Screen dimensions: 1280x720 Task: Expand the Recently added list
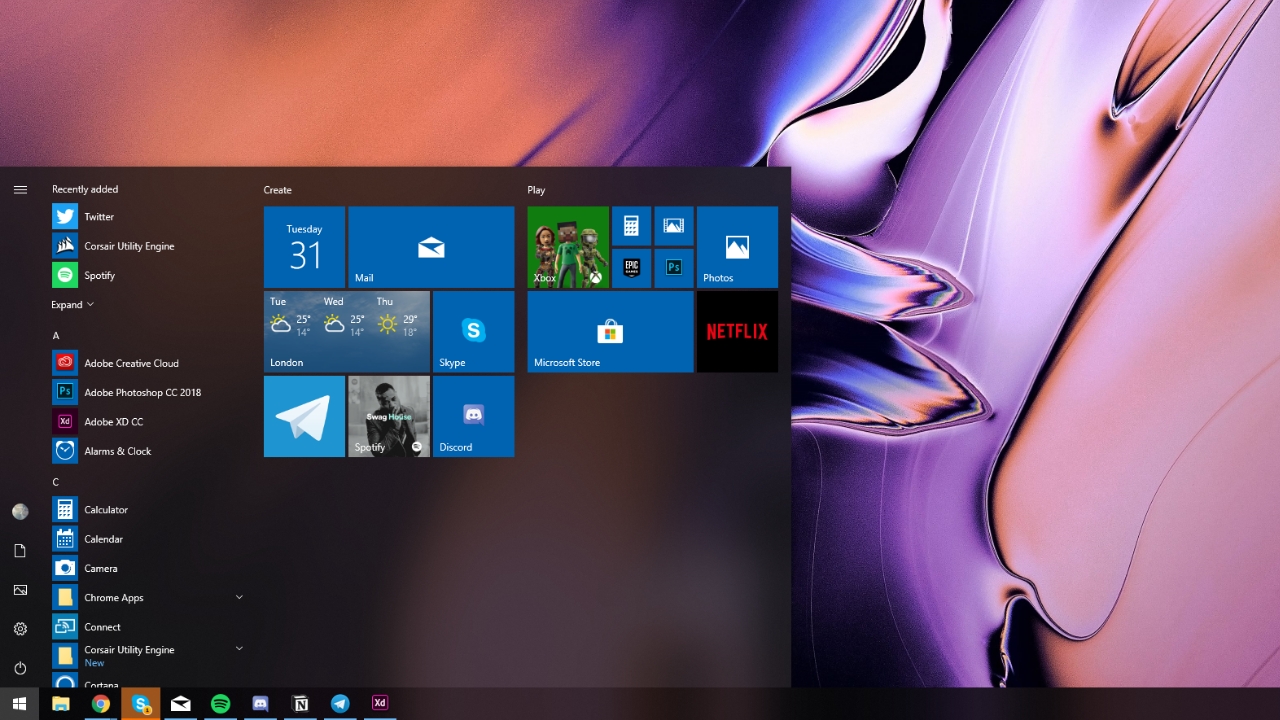coord(73,304)
